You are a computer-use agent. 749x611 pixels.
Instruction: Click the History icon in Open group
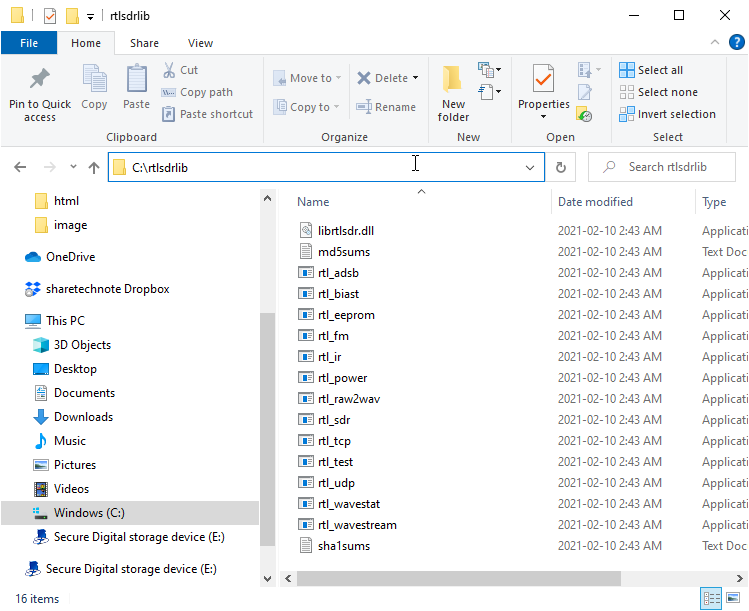pos(585,114)
